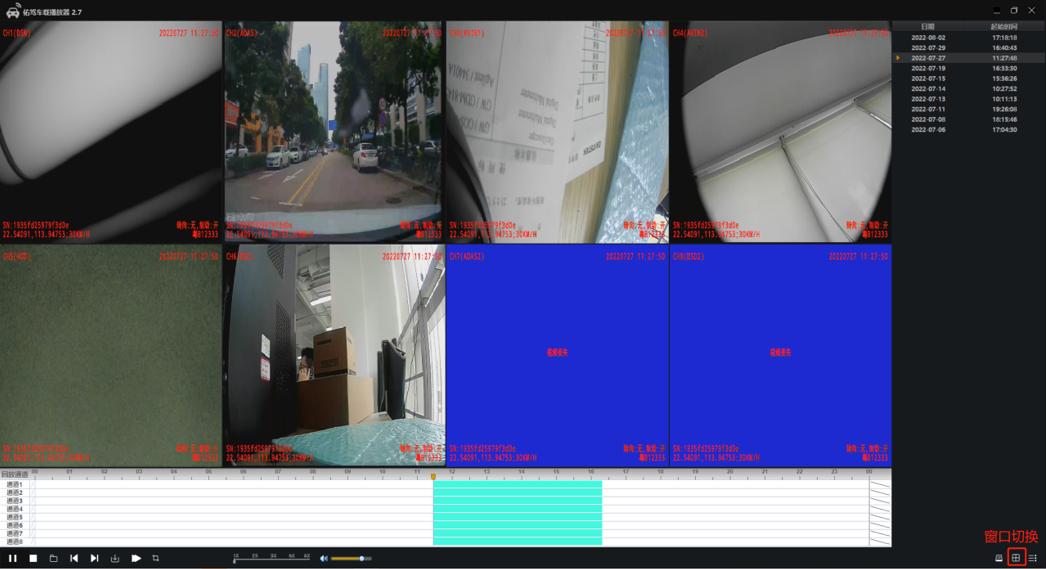Image resolution: width=1047 pixels, height=569 pixels.
Task: Skip to next recording segment
Action: click(95, 558)
